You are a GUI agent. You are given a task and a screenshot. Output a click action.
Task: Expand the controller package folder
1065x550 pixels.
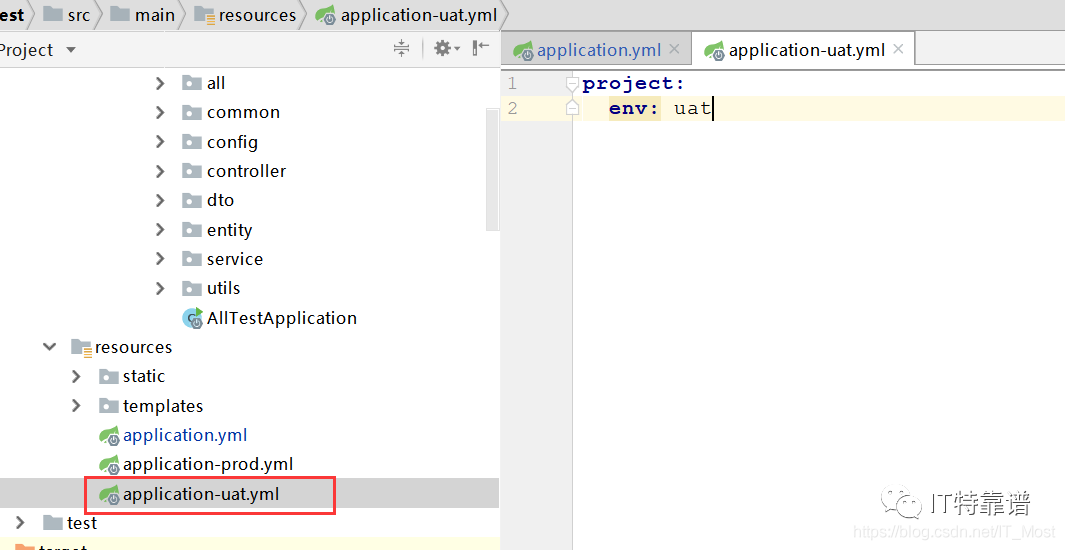[160, 171]
